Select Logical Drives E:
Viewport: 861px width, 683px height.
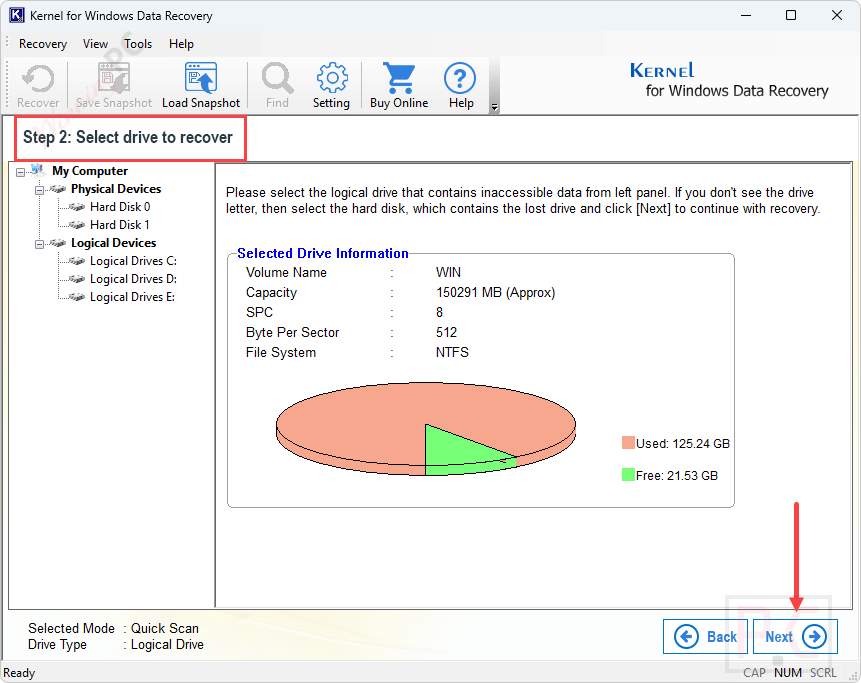tap(132, 297)
